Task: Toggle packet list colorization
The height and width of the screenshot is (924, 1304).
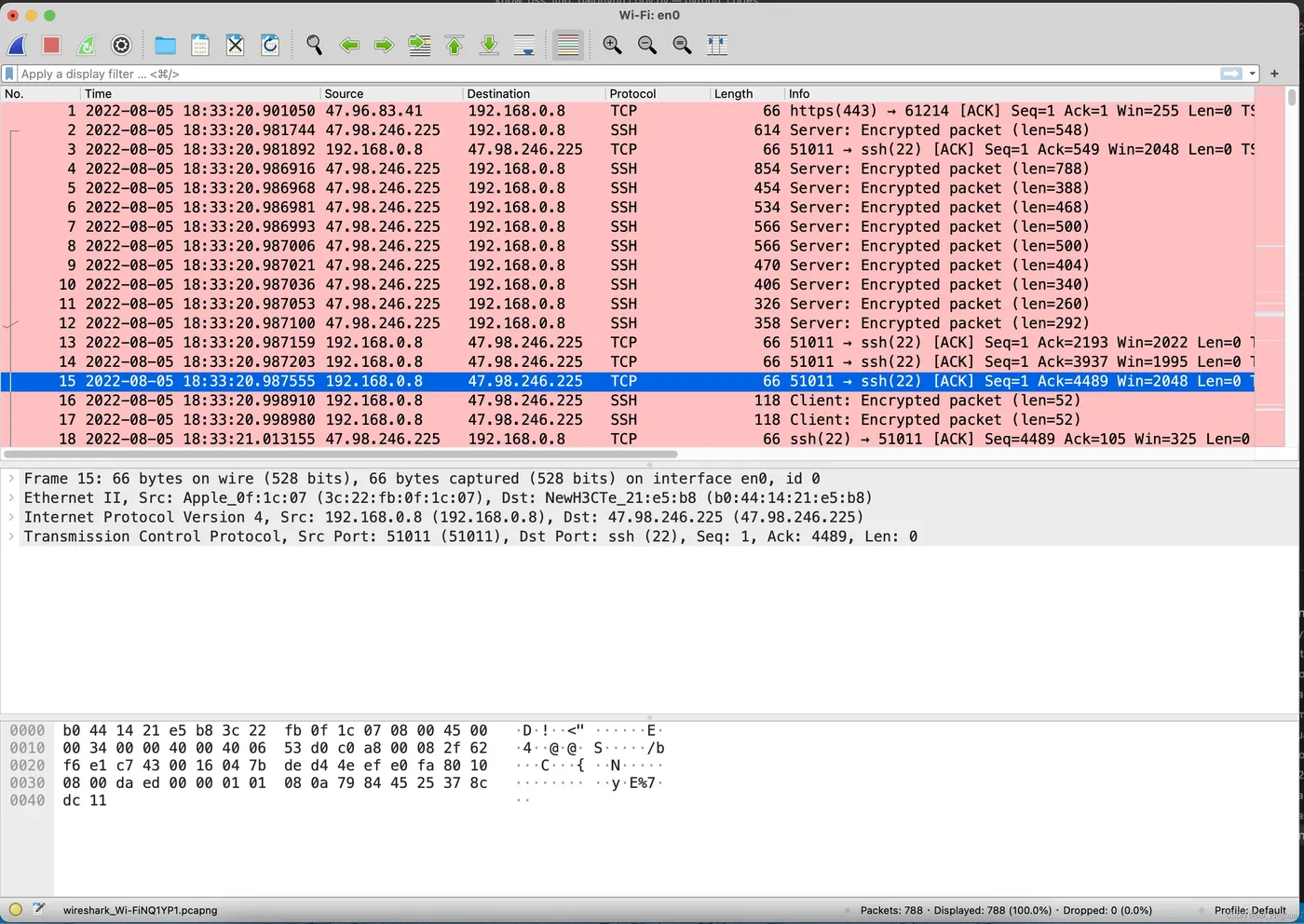Action: coord(568,45)
